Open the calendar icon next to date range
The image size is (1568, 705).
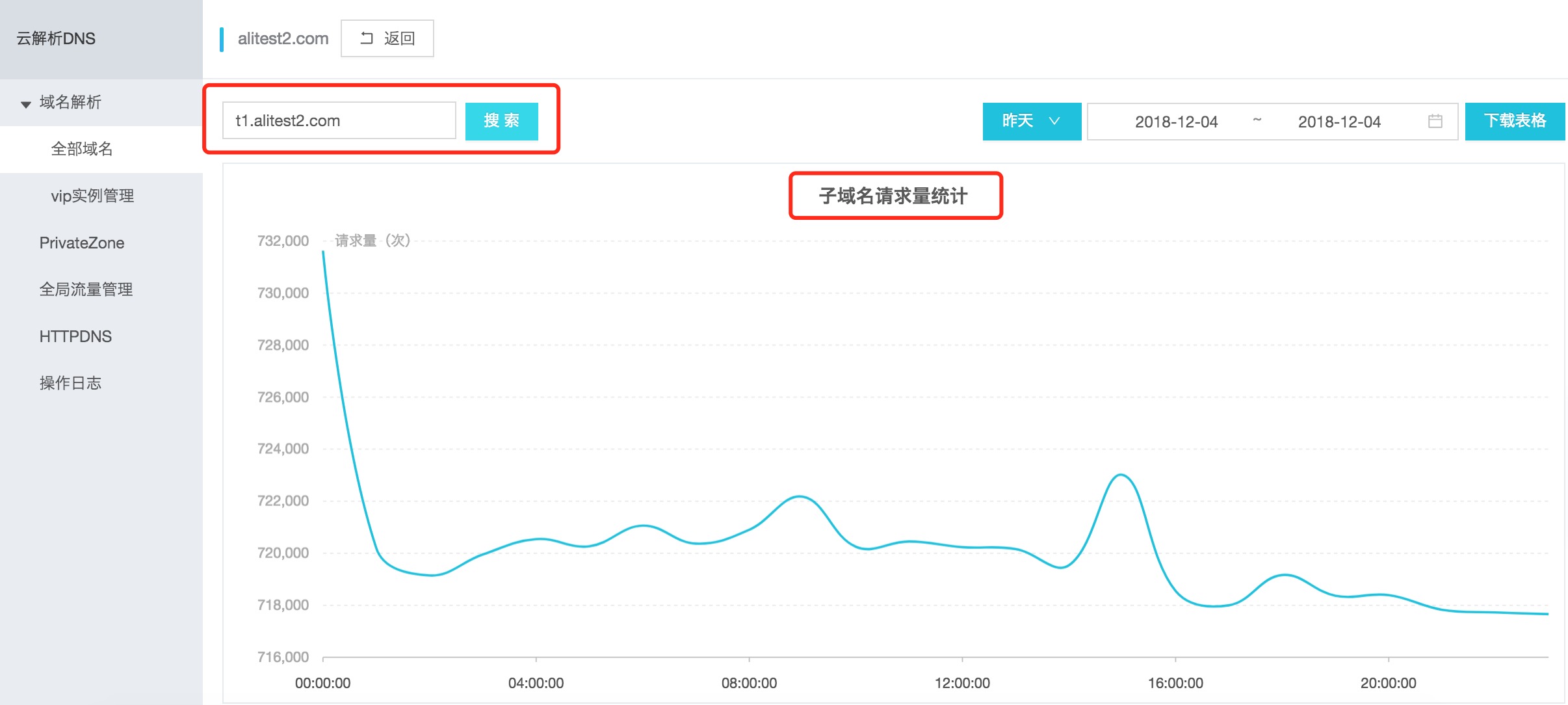tap(1435, 122)
